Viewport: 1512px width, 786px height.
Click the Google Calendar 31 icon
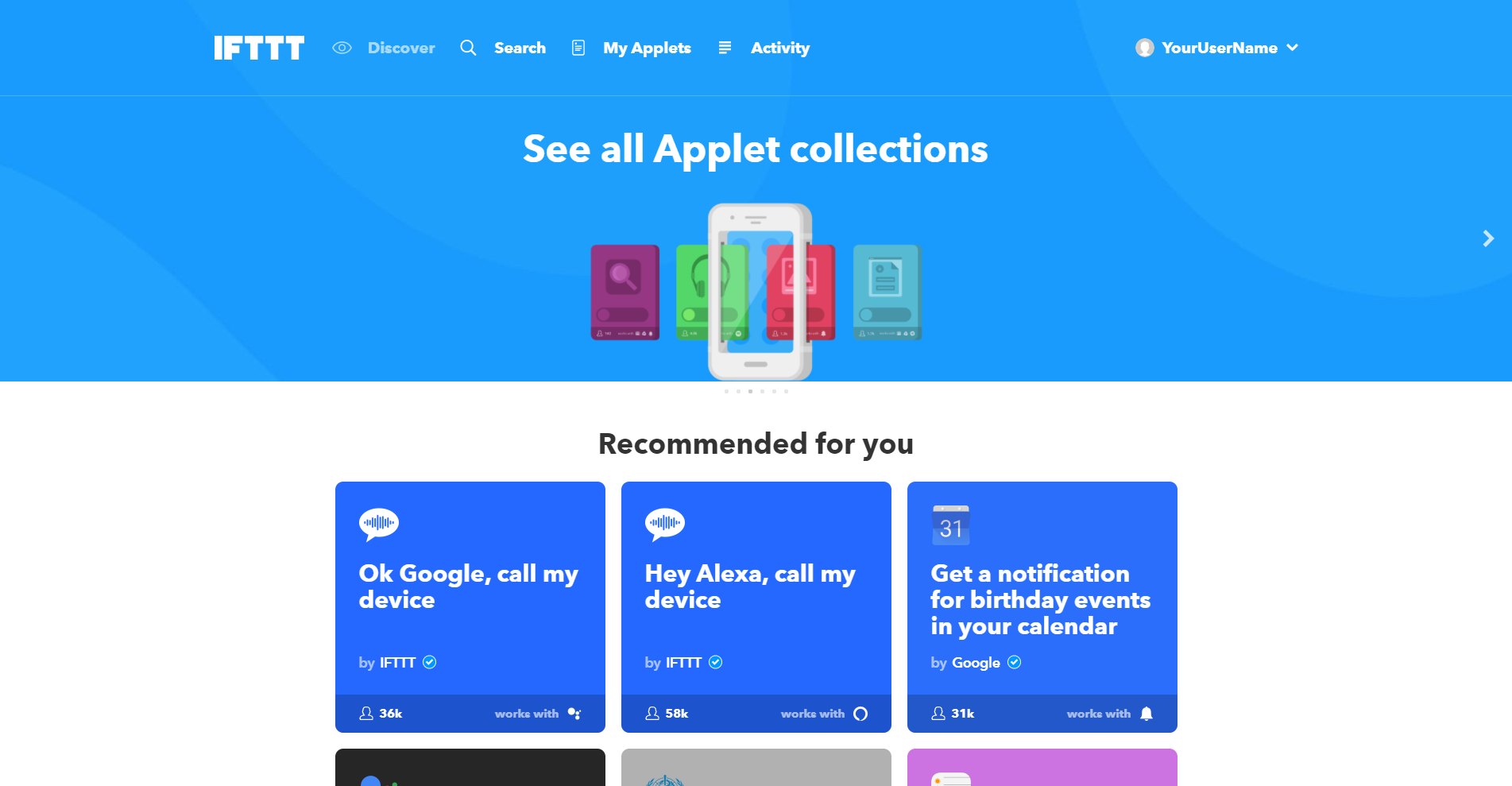[x=951, y=525]
